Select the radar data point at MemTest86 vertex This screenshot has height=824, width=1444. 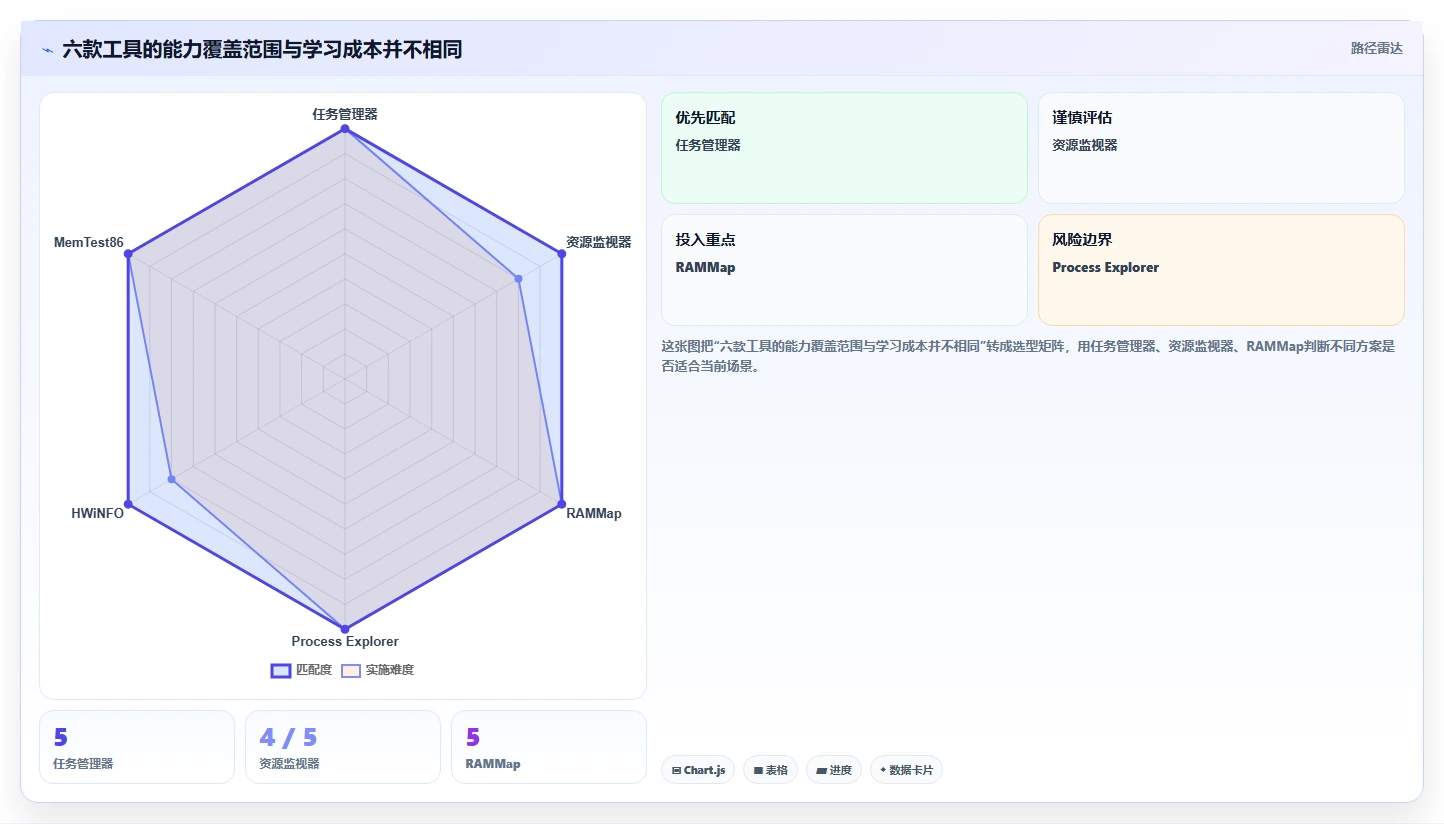click(128, 254)
